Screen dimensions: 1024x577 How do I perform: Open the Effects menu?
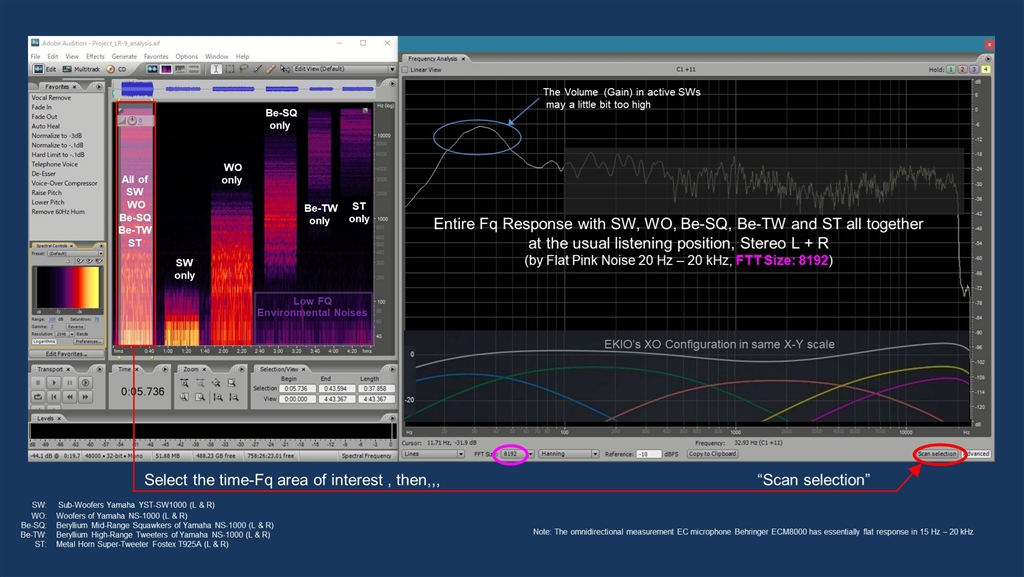(x=95, y=57)
